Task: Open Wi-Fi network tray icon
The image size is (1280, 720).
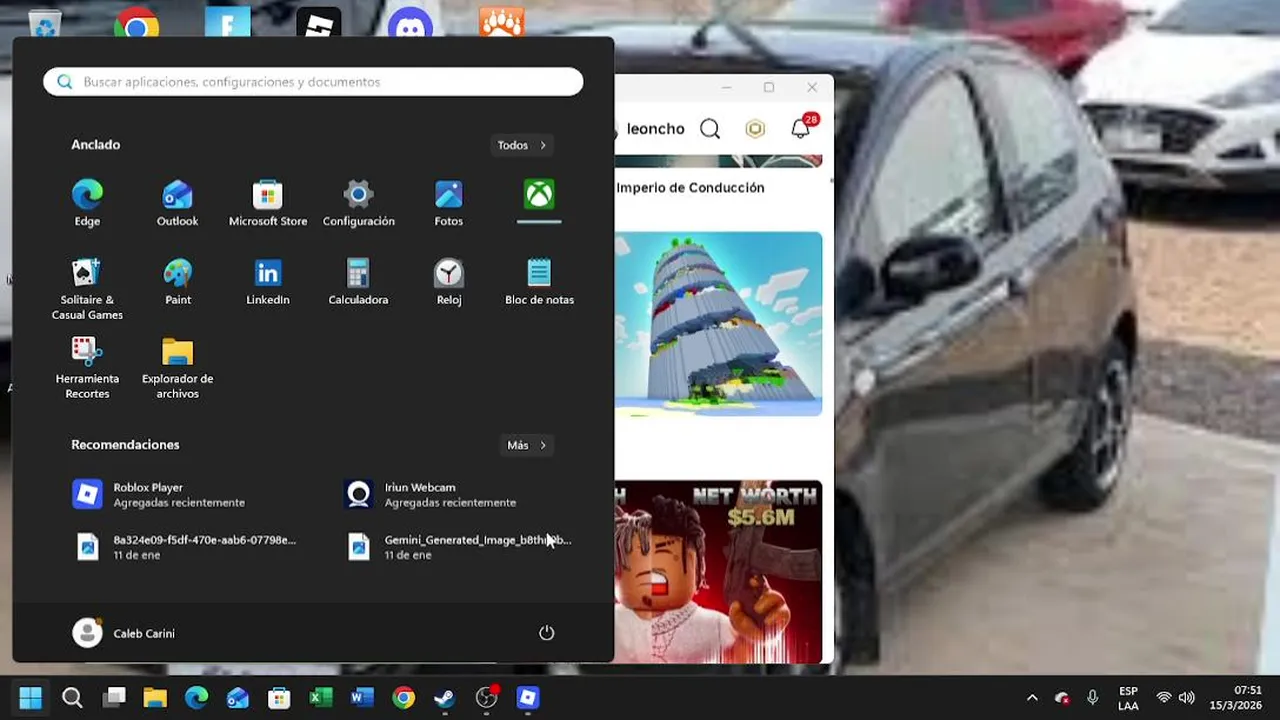Action: pyautogui.click(x=1164, y=698)
